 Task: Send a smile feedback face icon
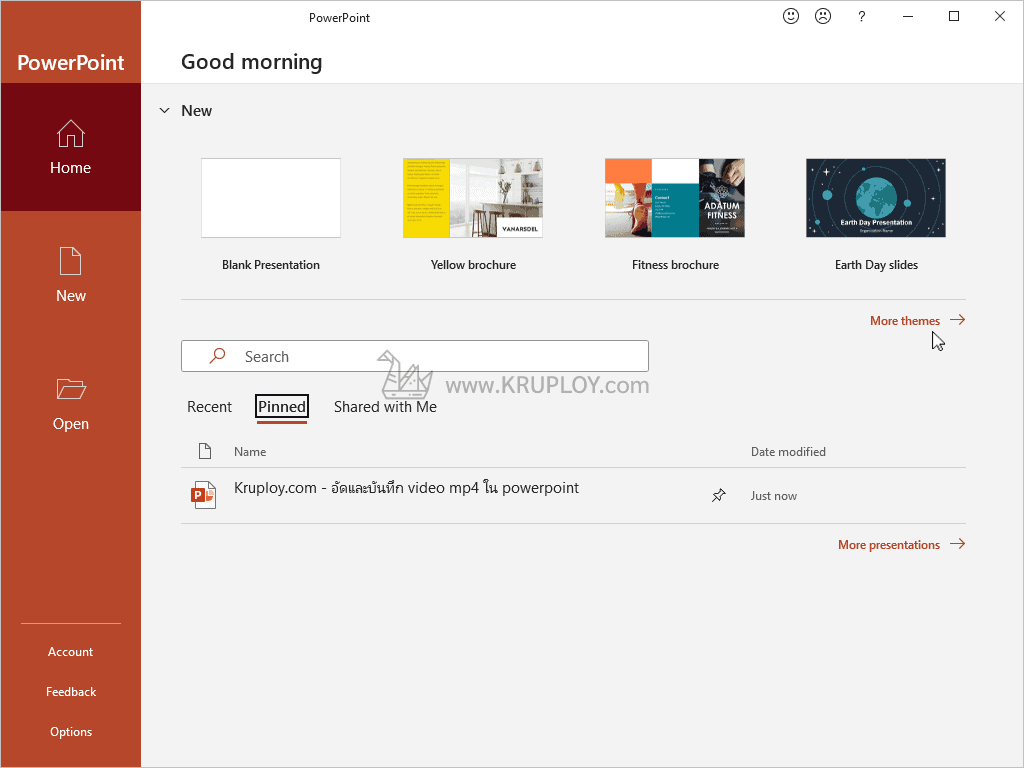(791, 16)
